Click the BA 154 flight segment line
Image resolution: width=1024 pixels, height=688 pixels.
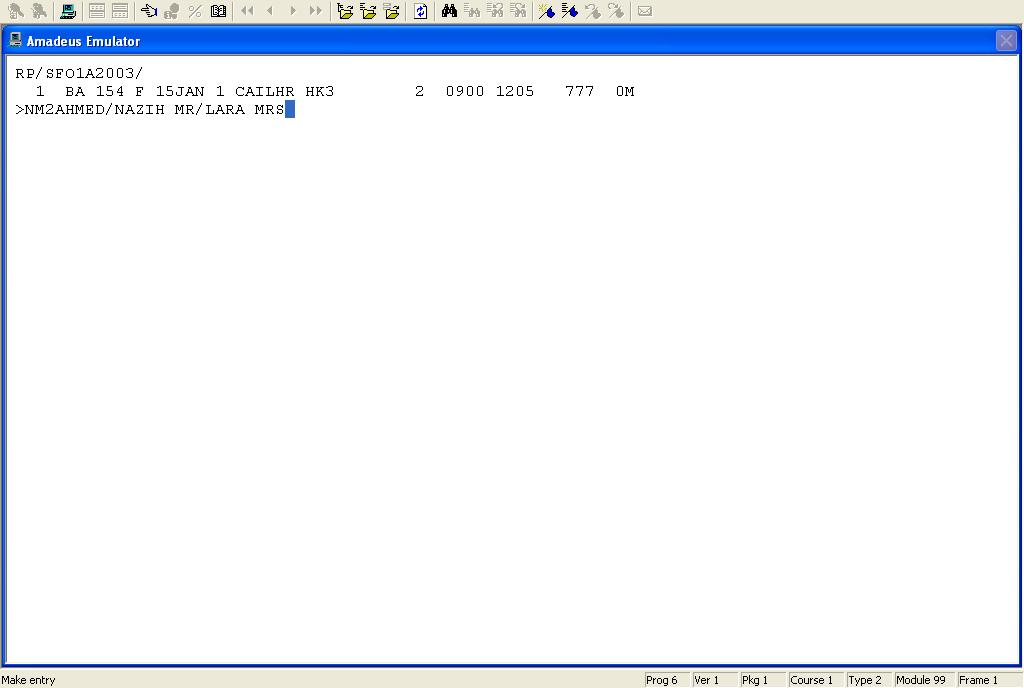pyautogui.click(x=335, y=91)
